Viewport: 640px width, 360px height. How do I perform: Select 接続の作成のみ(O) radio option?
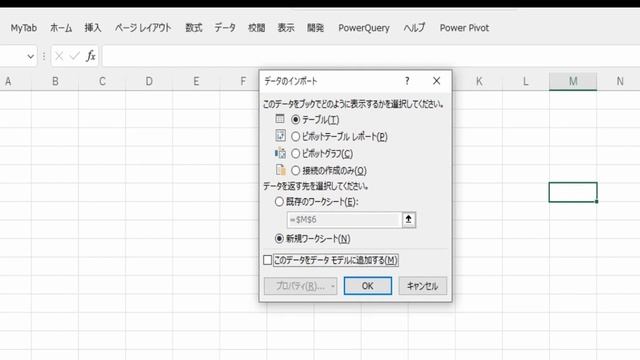tap(296, 170)
